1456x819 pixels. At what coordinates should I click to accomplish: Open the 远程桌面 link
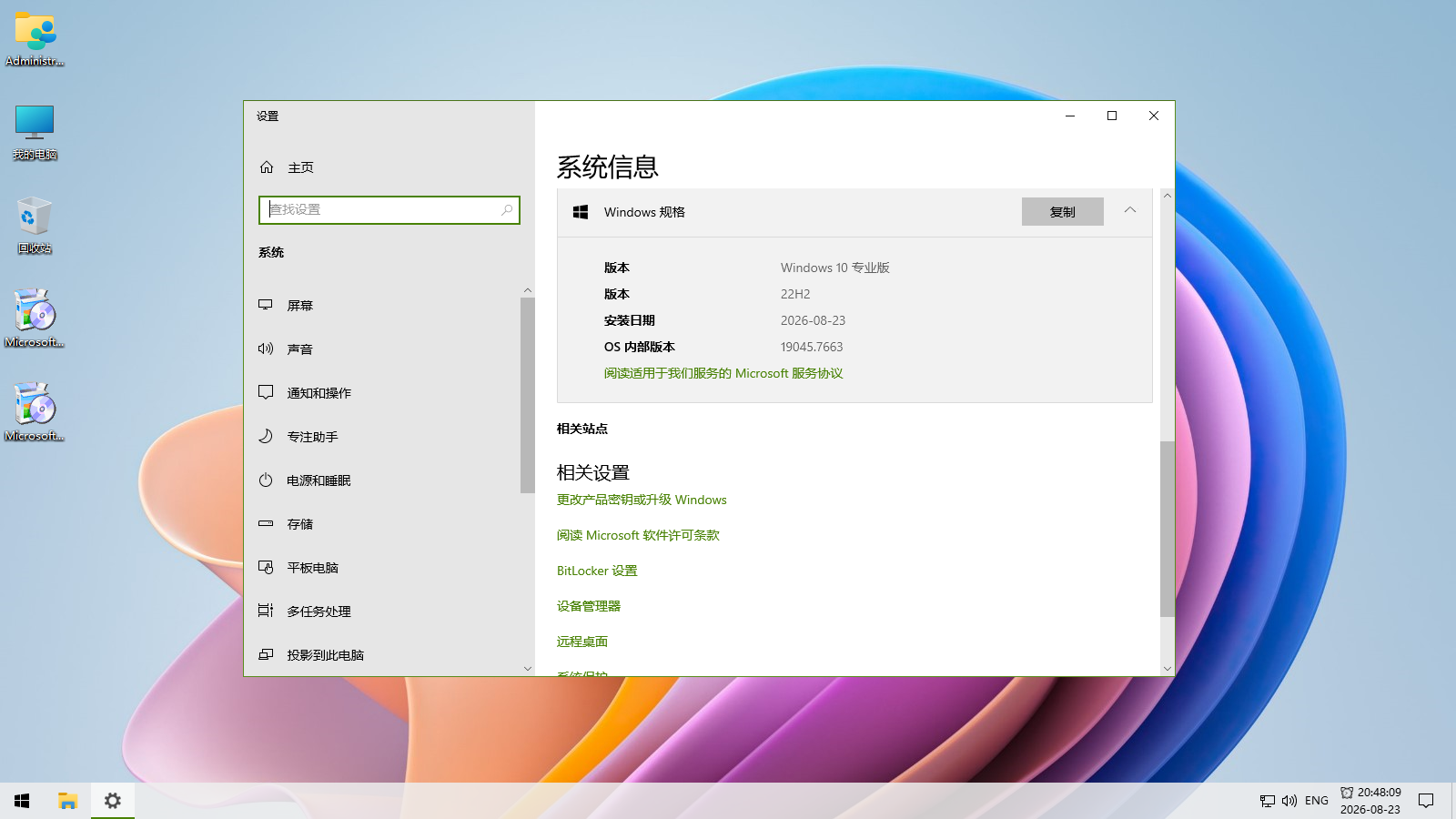(582, 642)
